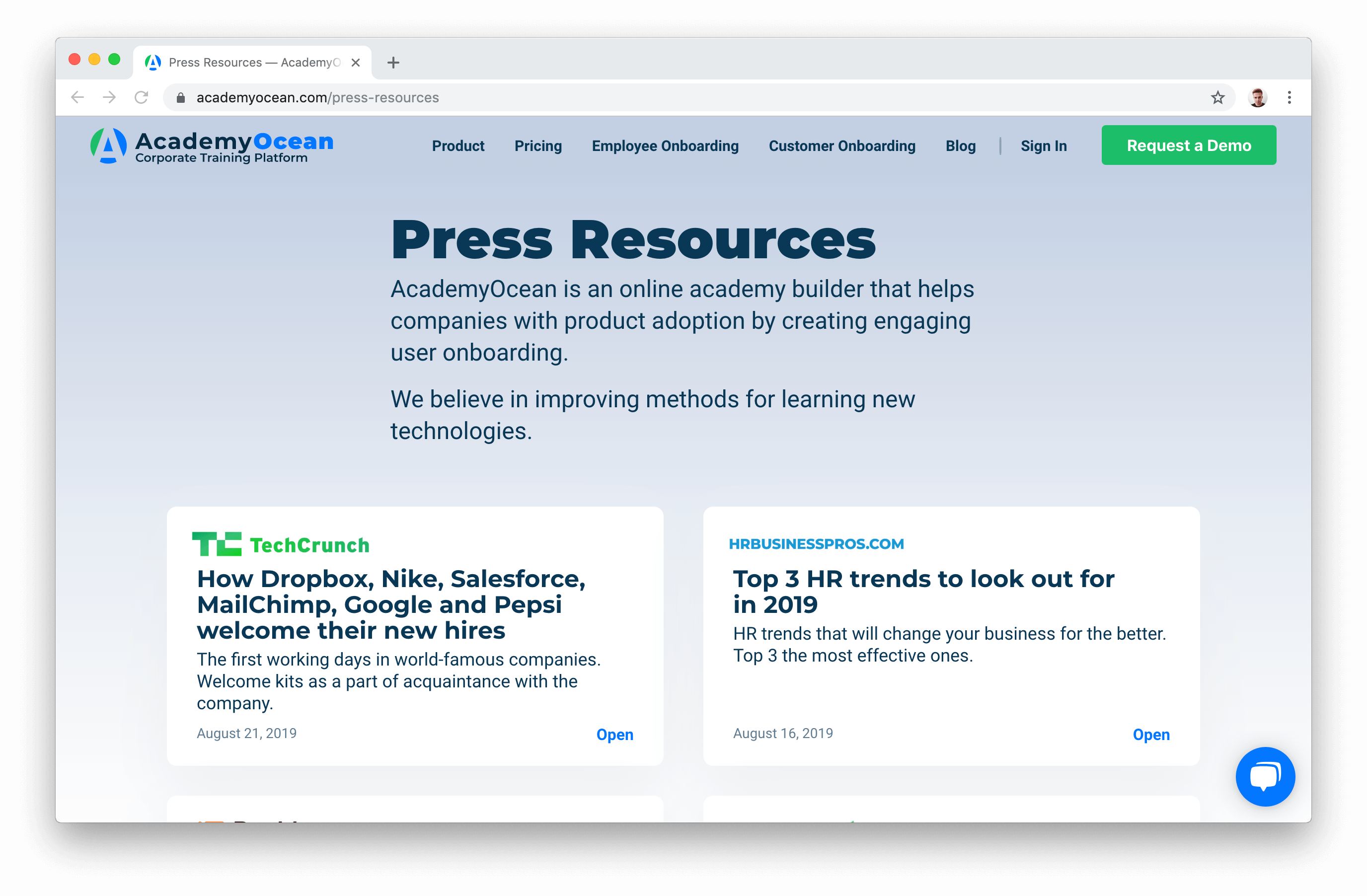Click the browser back arrow
The image size is (1367, 896).
tap(77, 97)
